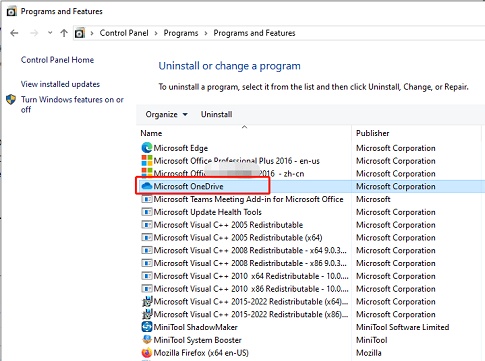This screenshot has height=361, width=485.
Task: Select Office Professional Plus 2016 en-us
Action: click(236, 161)
